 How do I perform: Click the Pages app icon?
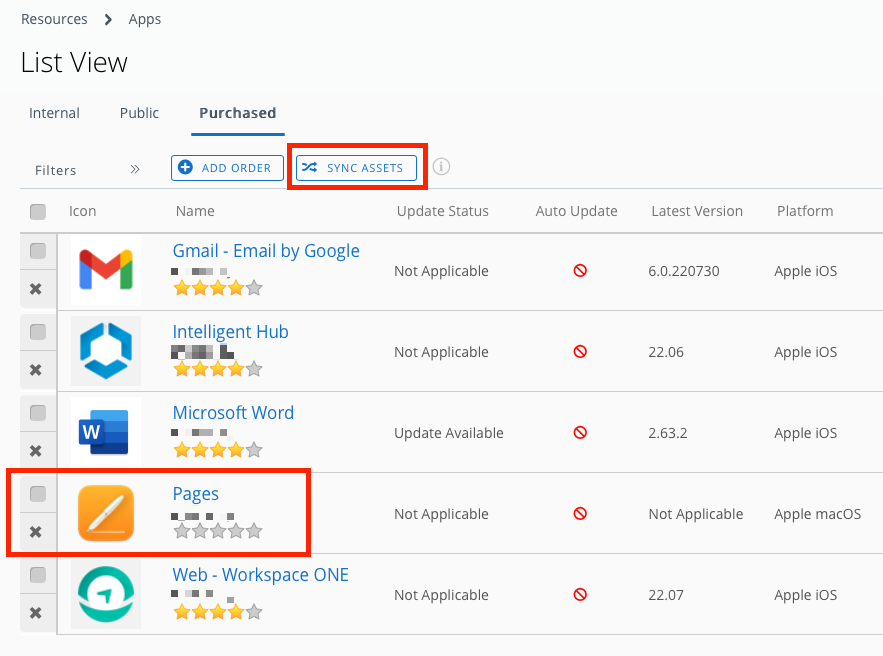[x=105, y=513]
